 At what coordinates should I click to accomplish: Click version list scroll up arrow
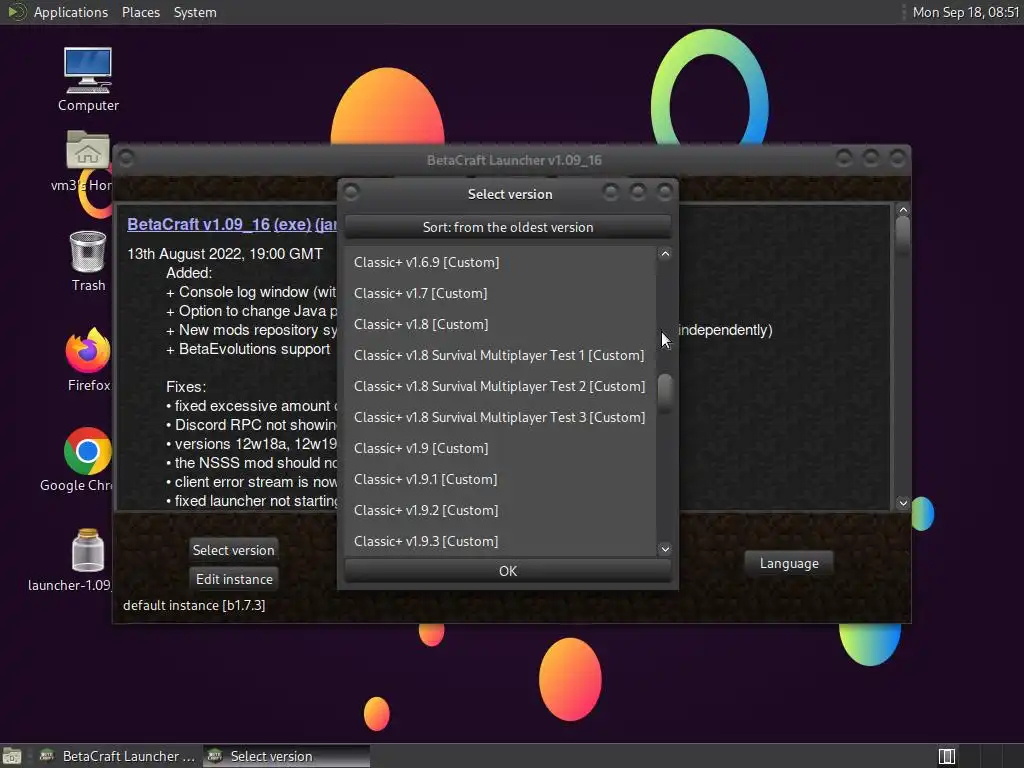point(665,254)
